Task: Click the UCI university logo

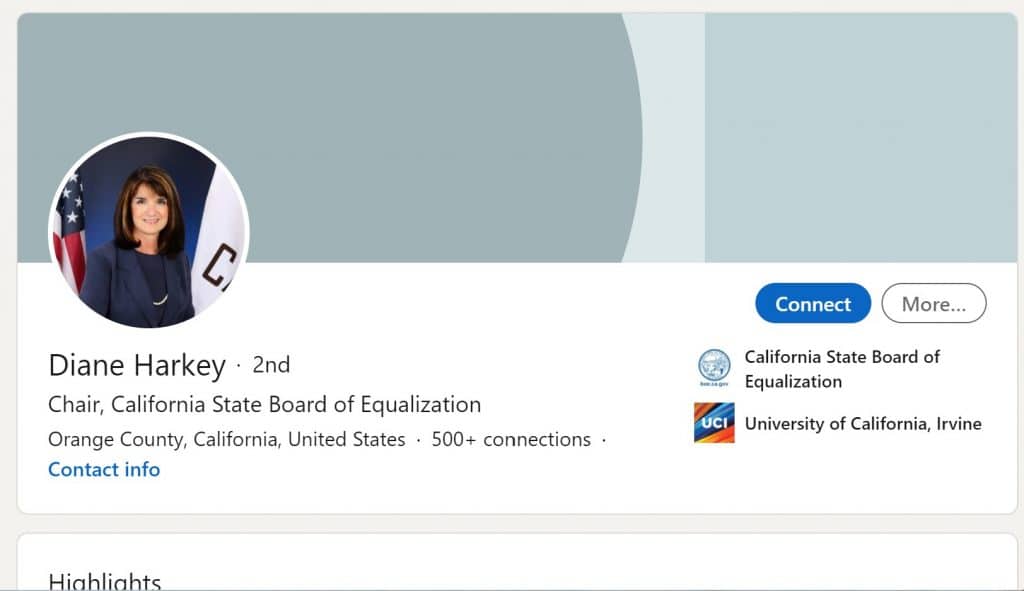Action: click(x=714, y=423)
